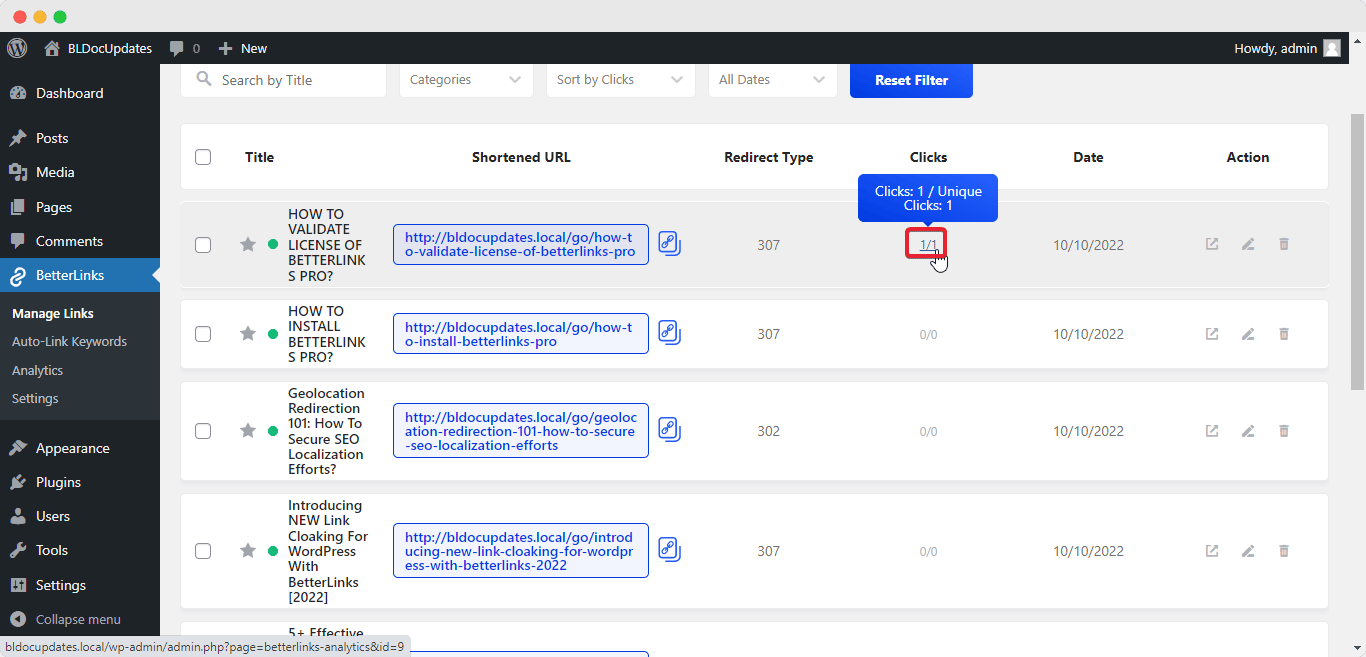Visit the BLDocUpdates site home link
The image size is (1366, 657).
click(x=98, y=48)
